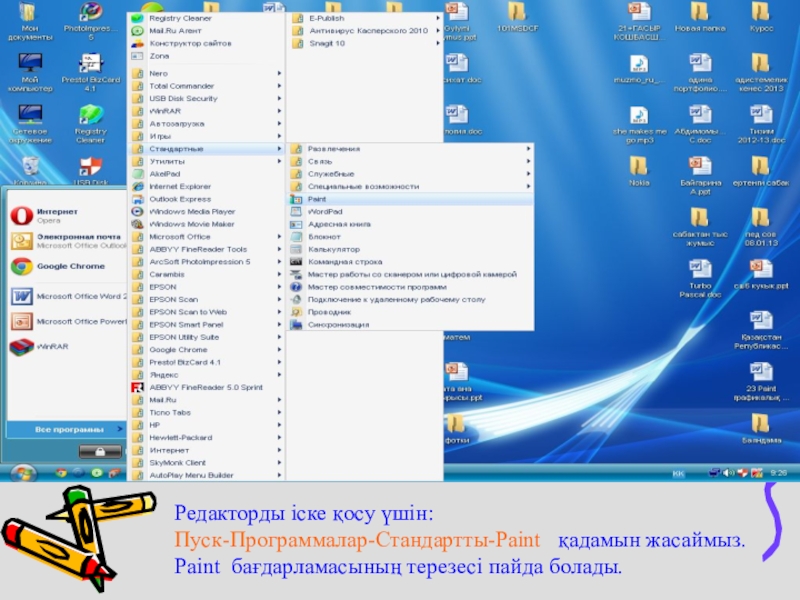Select Мастер совместимости программ entry
Viewport: 800px width, 600px height.
410,287
